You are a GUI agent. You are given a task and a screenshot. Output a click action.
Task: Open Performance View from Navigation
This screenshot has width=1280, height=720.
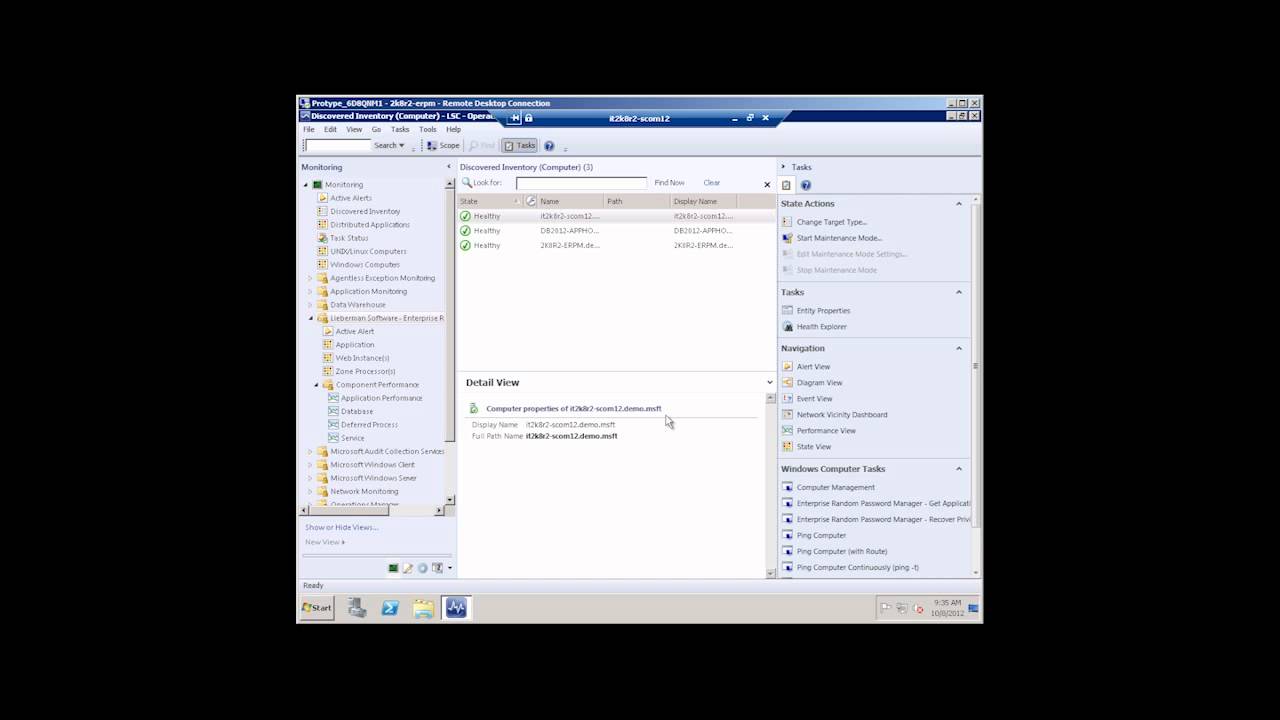point(826,431)
